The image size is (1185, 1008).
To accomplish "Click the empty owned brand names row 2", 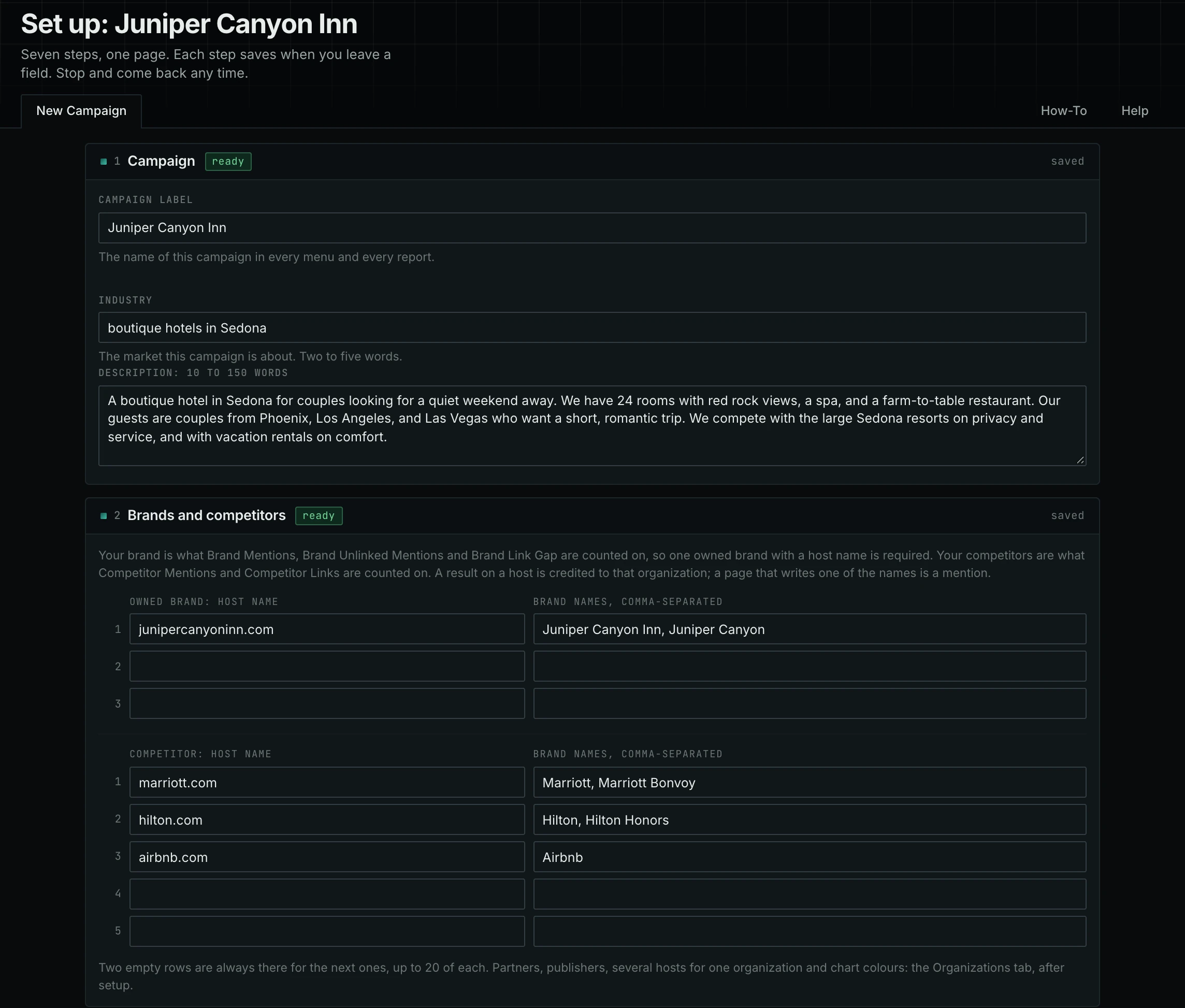I will click(x=810, y=666).
